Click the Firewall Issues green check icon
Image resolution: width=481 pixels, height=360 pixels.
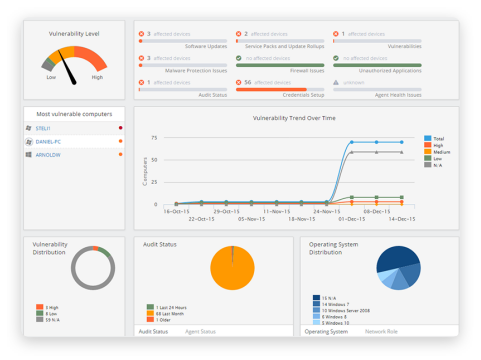tap(239, 58)
